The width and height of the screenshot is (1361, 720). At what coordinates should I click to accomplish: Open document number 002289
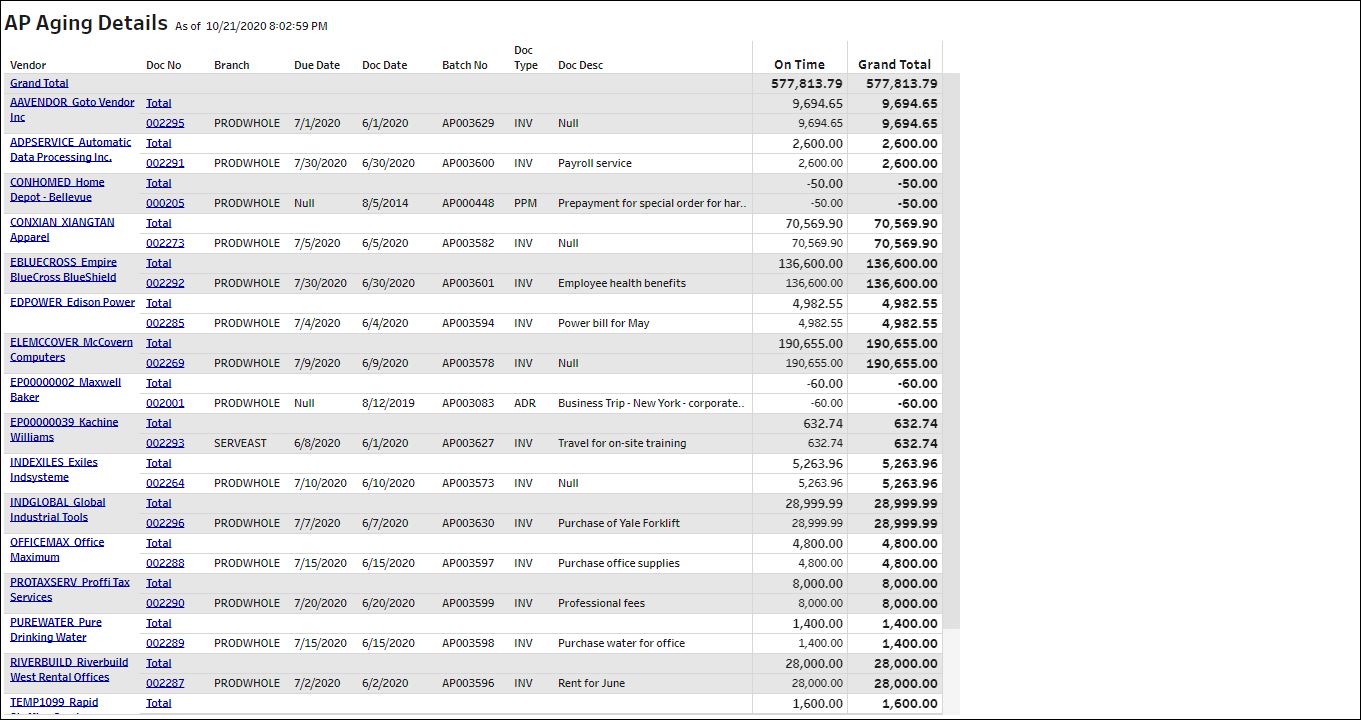coord(165,643)
